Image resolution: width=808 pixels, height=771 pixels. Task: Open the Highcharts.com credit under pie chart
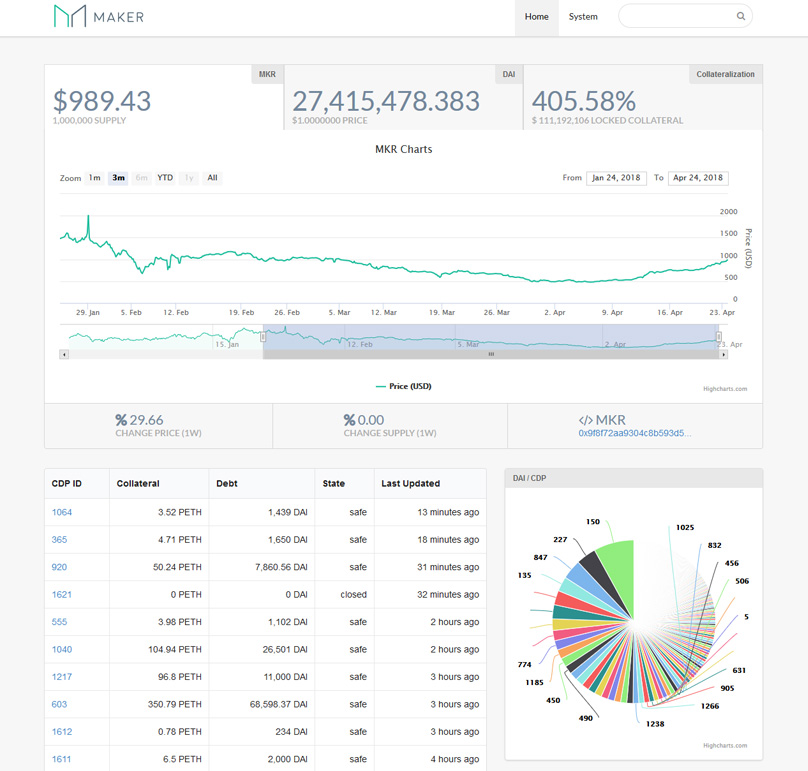point(725,745)
